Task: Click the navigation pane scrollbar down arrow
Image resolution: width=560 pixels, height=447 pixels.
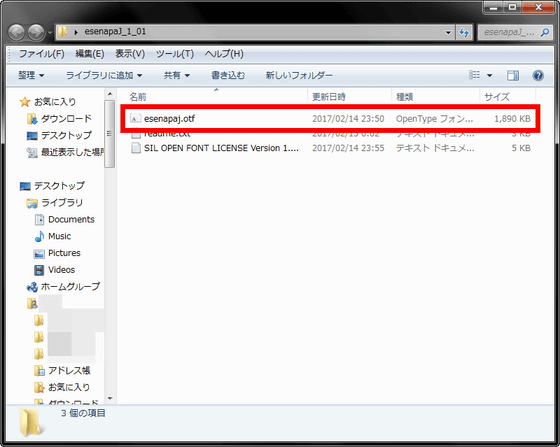Action: (110, 398)
